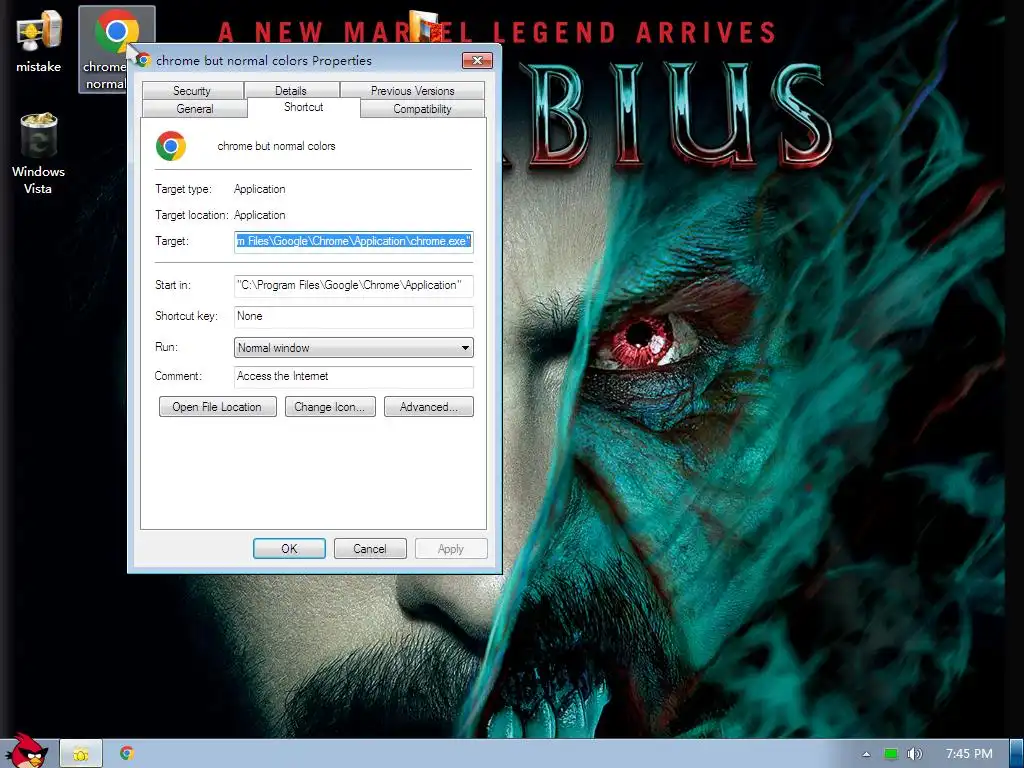
Task: Open the volume speaker tray icon
Action: tap(915, 754)
